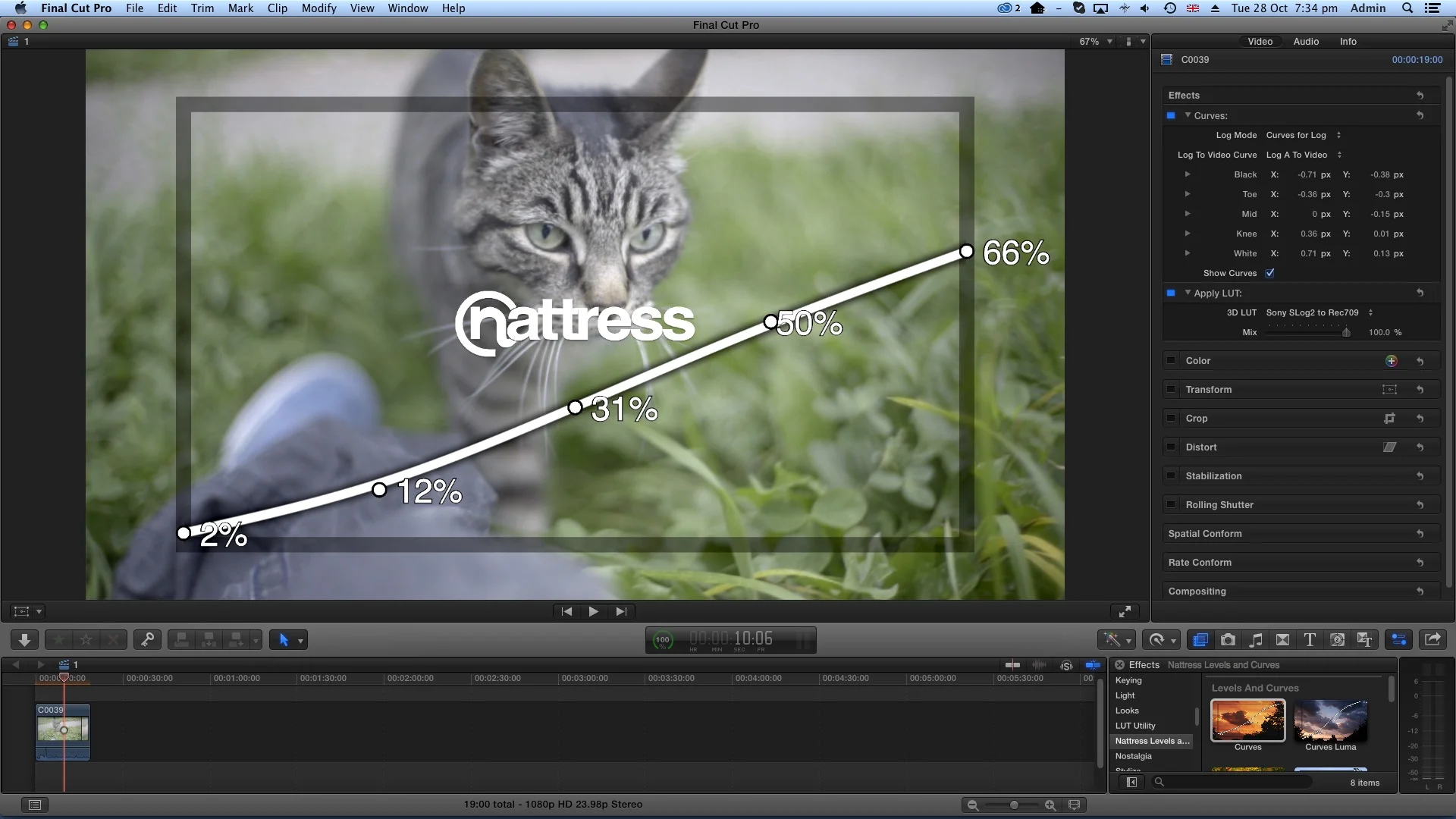1456x819 pixels.
Task: Go to the next edit button
Action: coord(621,611)
